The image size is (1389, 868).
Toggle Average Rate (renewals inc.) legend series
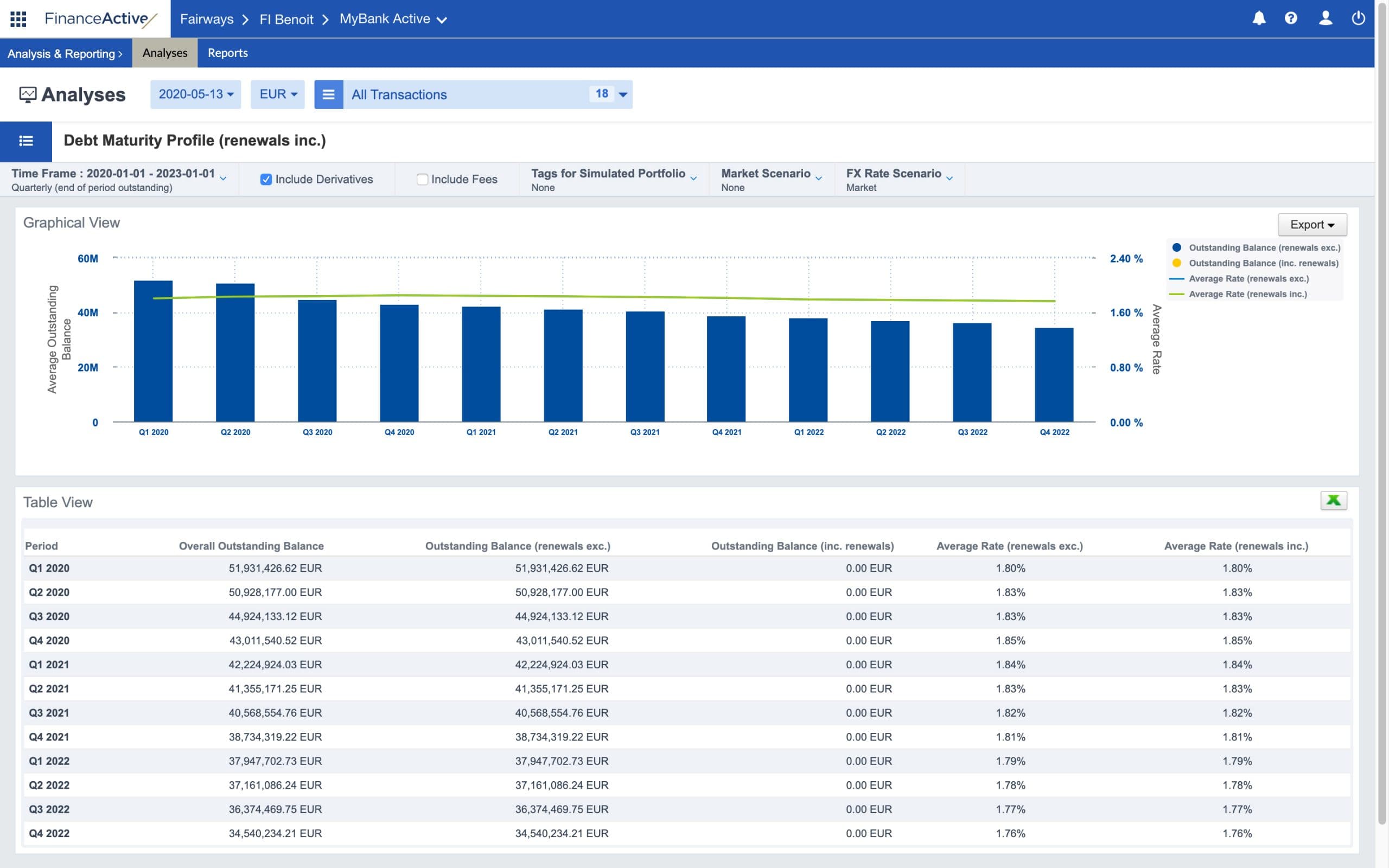coord(1247,294)
